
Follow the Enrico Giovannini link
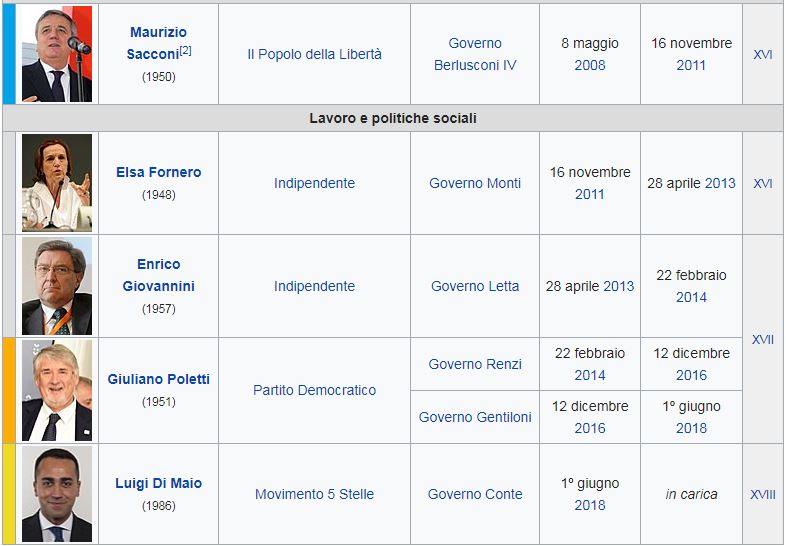(158, 275)
